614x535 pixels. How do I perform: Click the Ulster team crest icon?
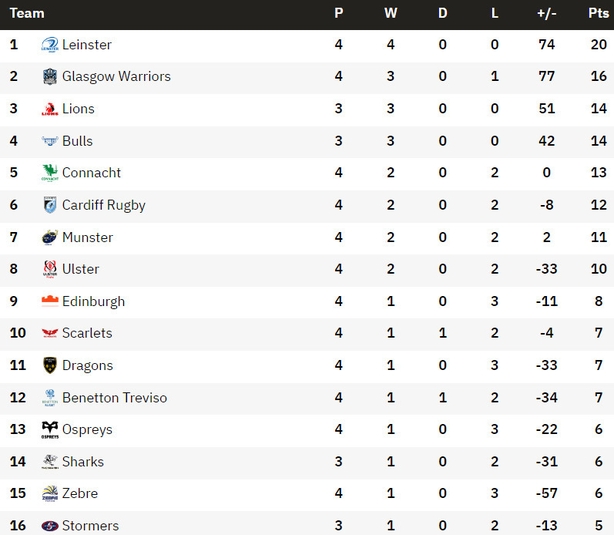(x=50, y=269)
